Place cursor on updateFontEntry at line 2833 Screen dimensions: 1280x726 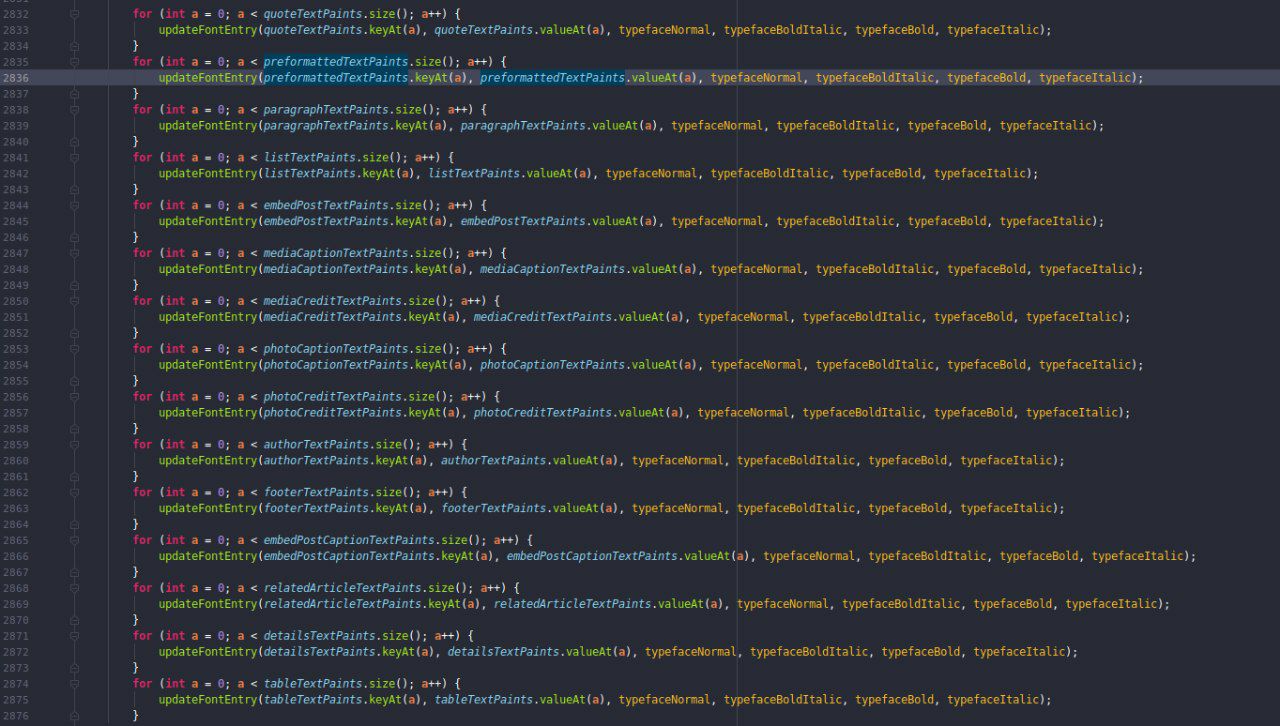pos(207,30)
